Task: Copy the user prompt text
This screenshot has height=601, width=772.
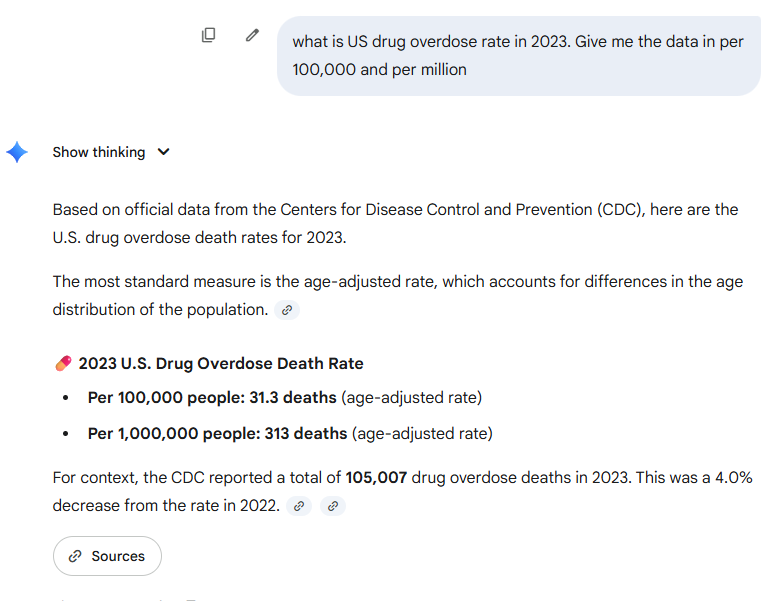Action: tap(208, 35)
